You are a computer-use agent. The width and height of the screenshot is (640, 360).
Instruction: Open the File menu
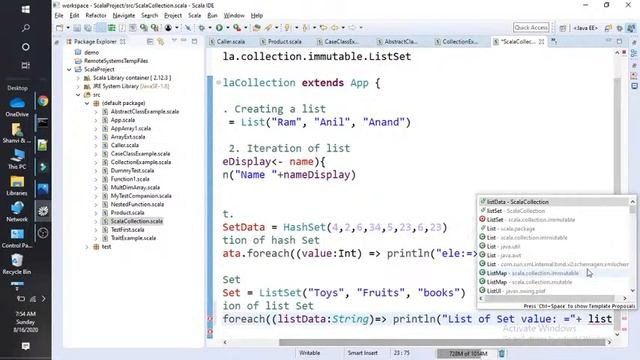59,16
